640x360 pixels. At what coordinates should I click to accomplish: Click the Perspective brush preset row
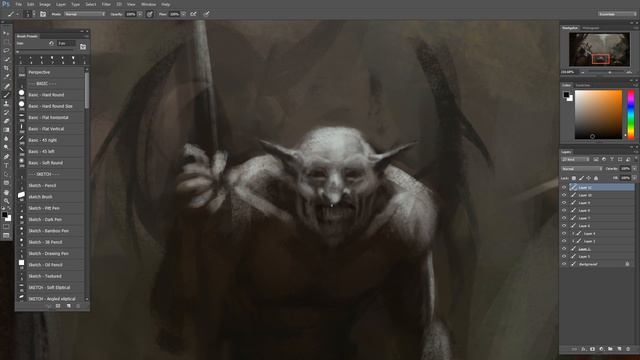[x=51, y=72]
